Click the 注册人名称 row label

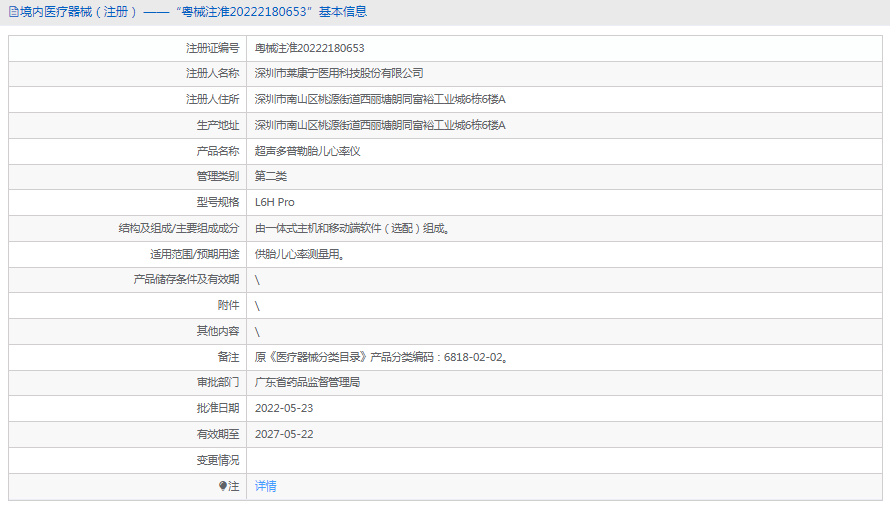(213, 74)
